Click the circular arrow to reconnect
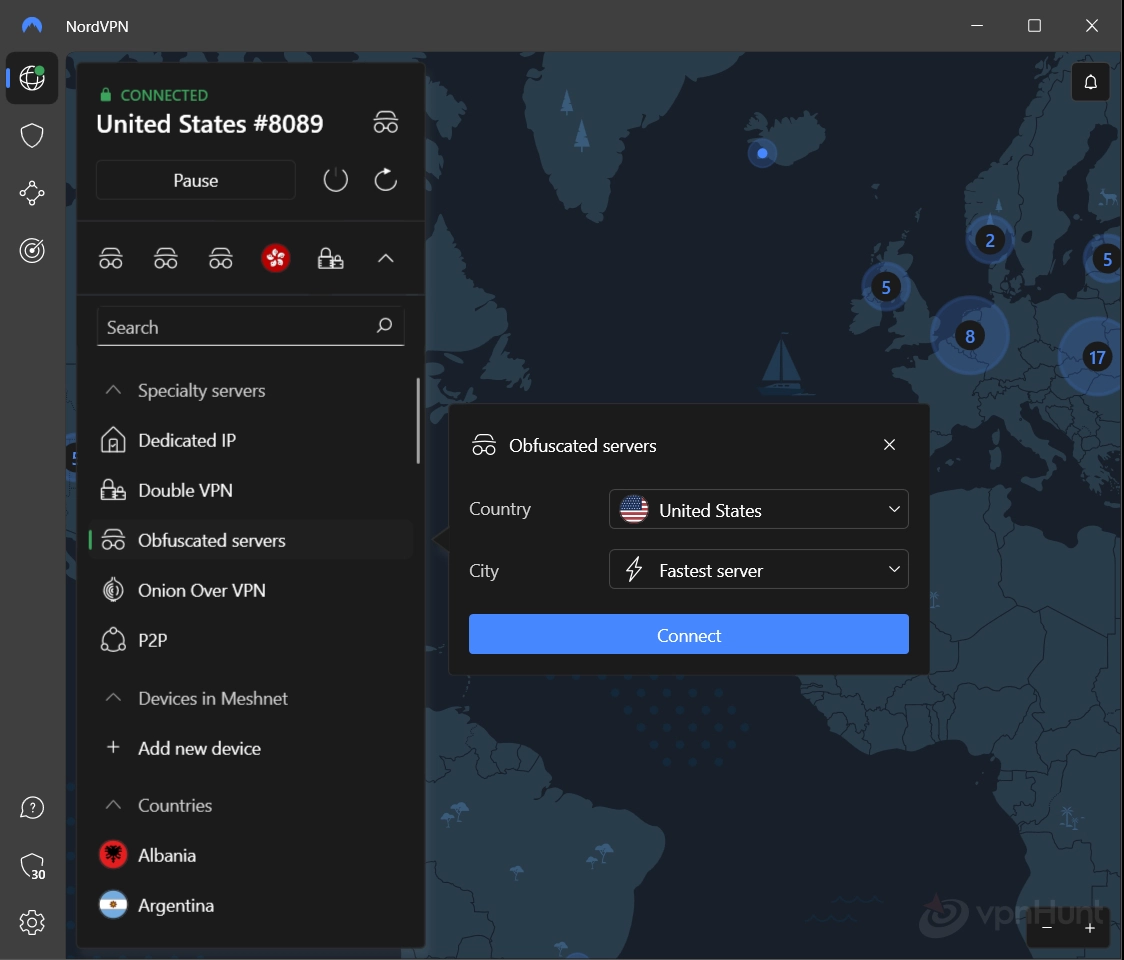This screenshot has height=960, width=1124. (x=386, y=180)
